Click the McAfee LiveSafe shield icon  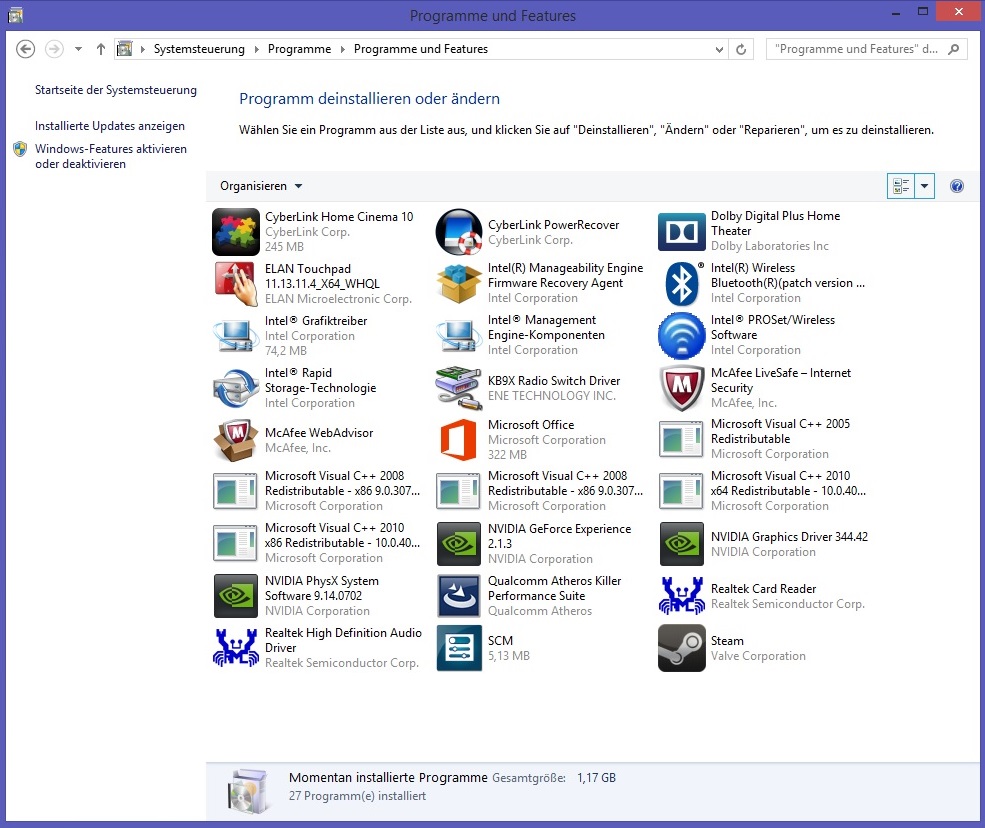tap(682, 388)
